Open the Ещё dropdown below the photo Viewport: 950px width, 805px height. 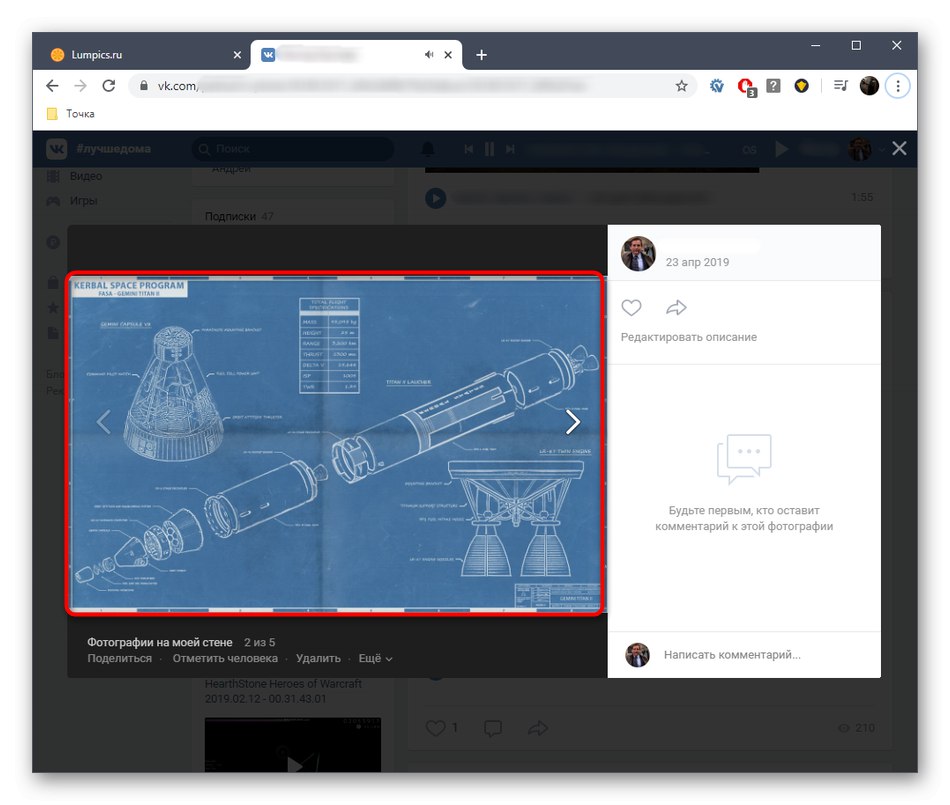(371, 658)
